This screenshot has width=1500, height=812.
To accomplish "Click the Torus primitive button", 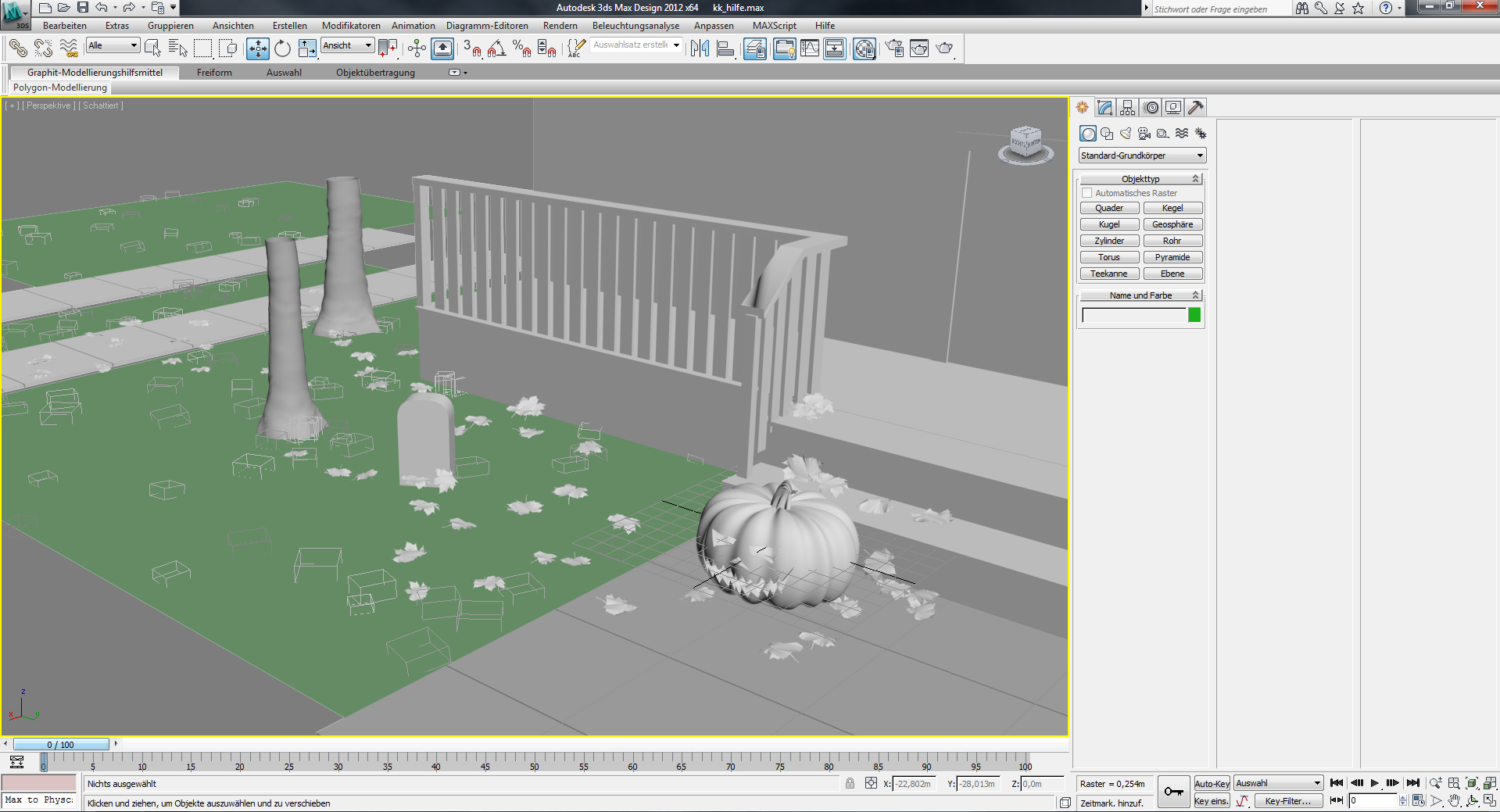I will click(1109, 257).
